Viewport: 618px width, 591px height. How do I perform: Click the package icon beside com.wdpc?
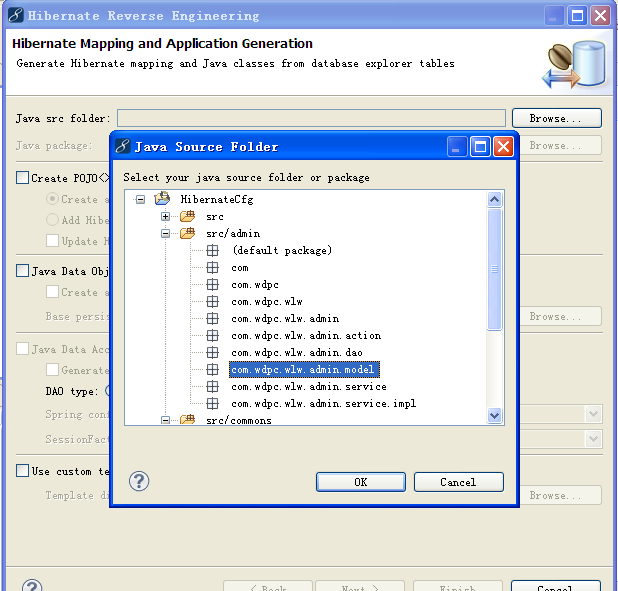pos(212,285)
